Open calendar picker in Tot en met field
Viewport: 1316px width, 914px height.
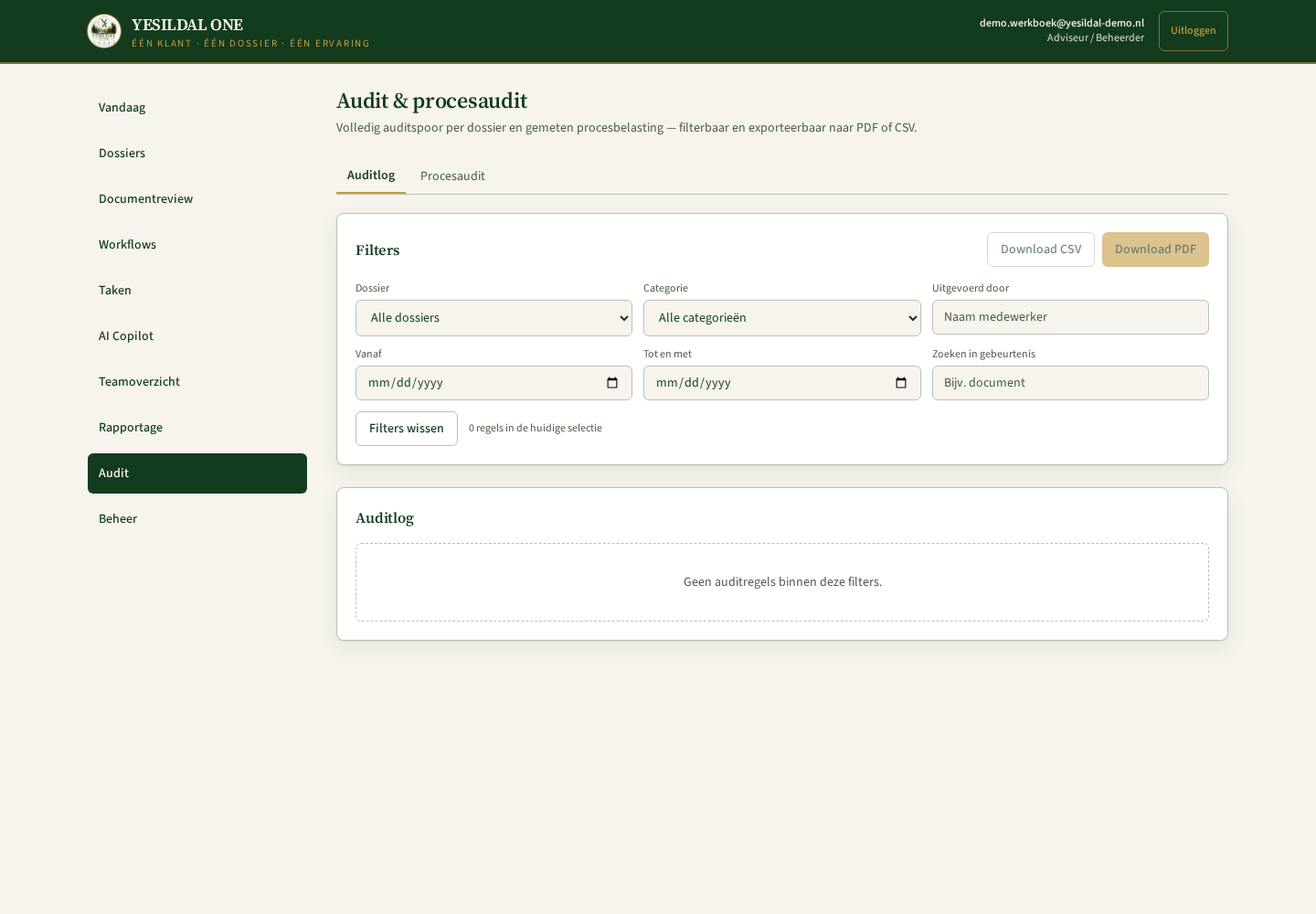coord(901,383)
